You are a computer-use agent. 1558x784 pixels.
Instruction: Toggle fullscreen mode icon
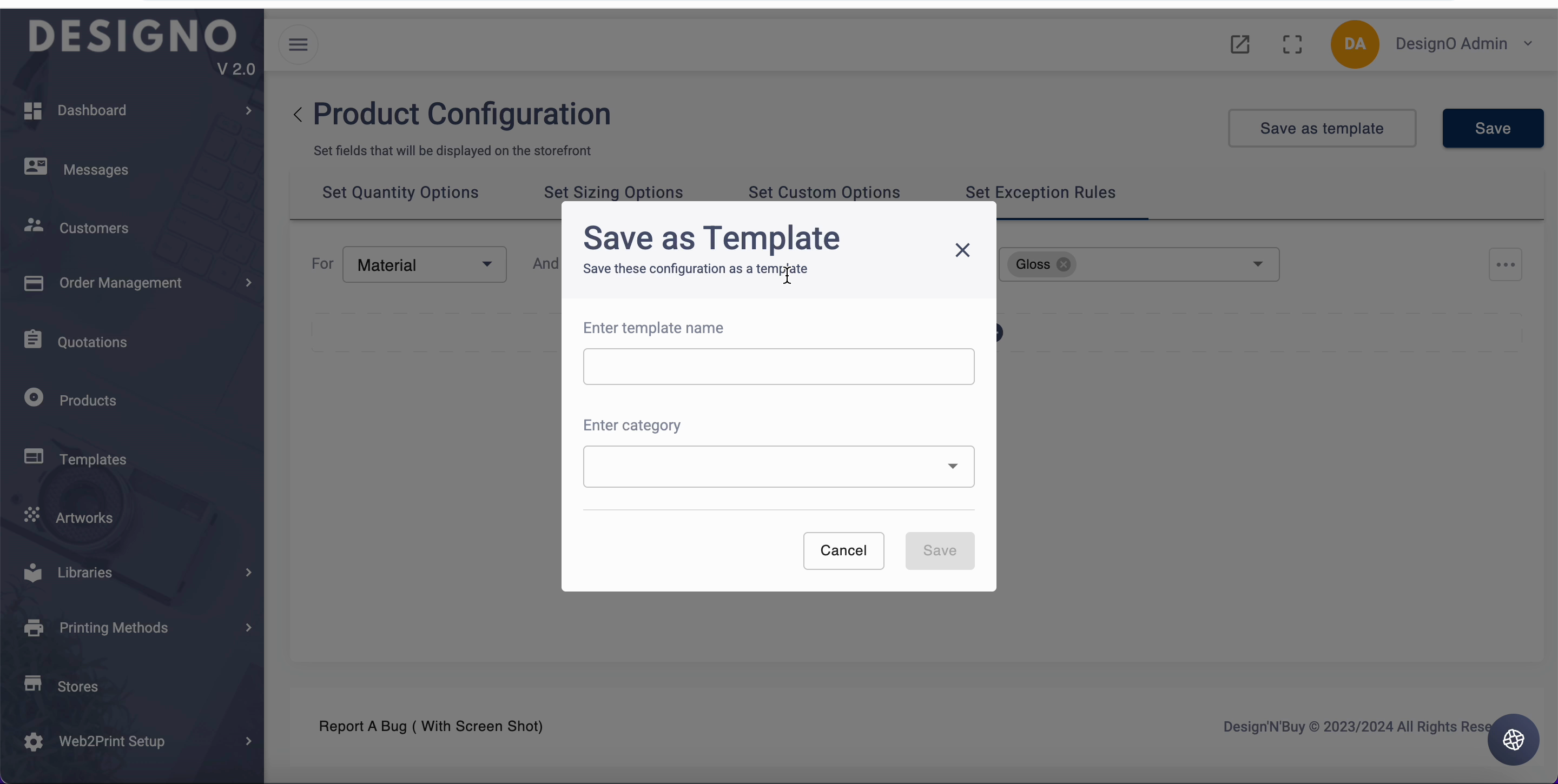(x=1292, y=44)
